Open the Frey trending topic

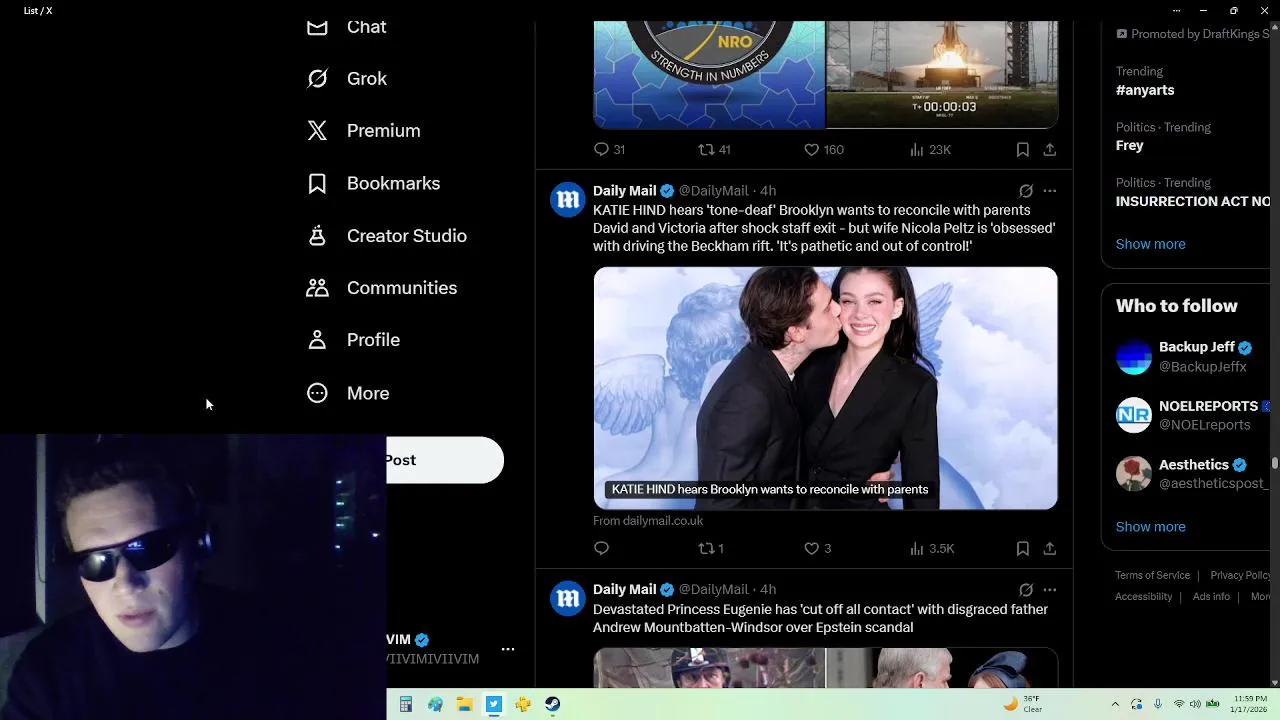click(x=1130, y=145)
